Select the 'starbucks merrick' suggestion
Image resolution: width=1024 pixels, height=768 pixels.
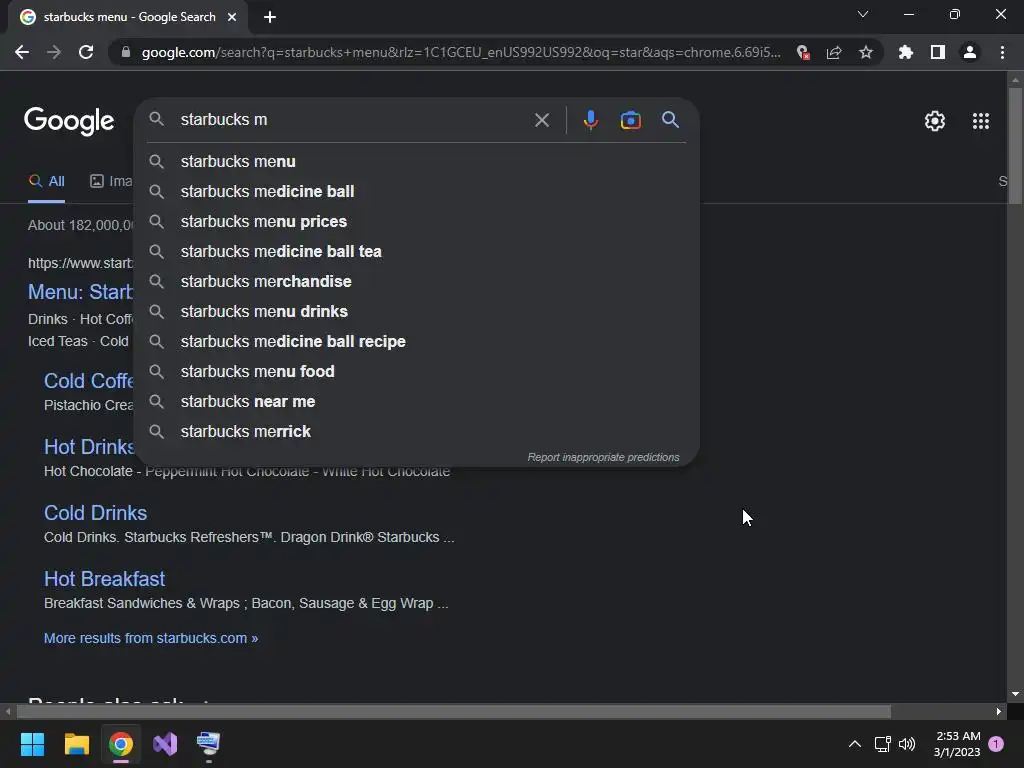pos(417,432)
